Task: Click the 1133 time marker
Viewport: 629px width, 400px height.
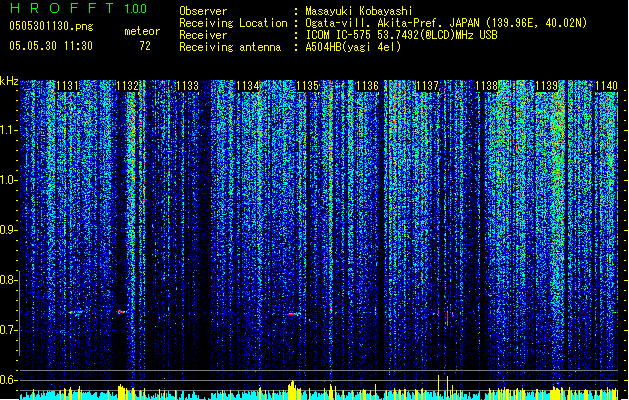Action: [x=188, y=86]
